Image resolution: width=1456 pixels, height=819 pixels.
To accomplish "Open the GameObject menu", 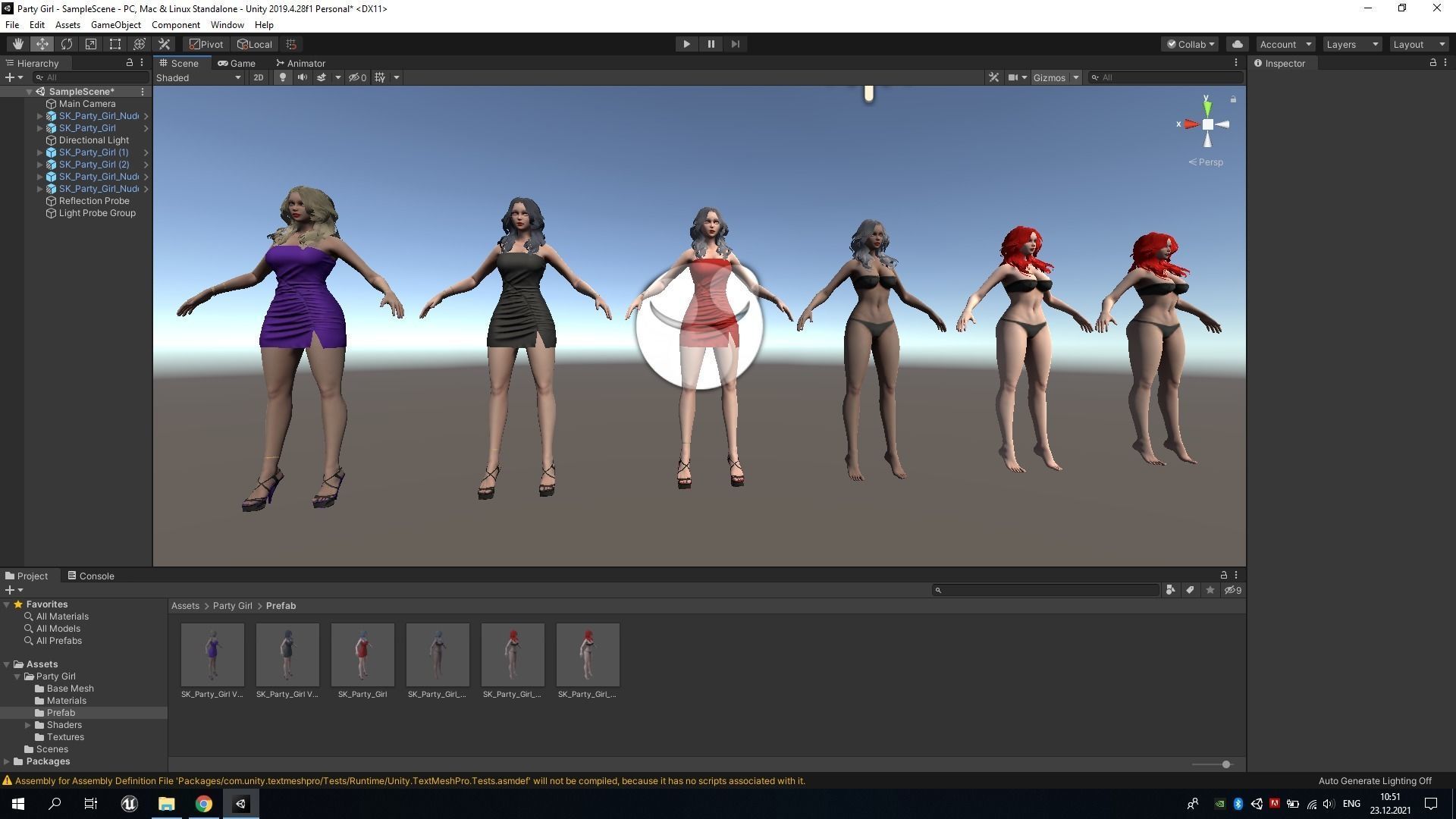I will point(115,25).
